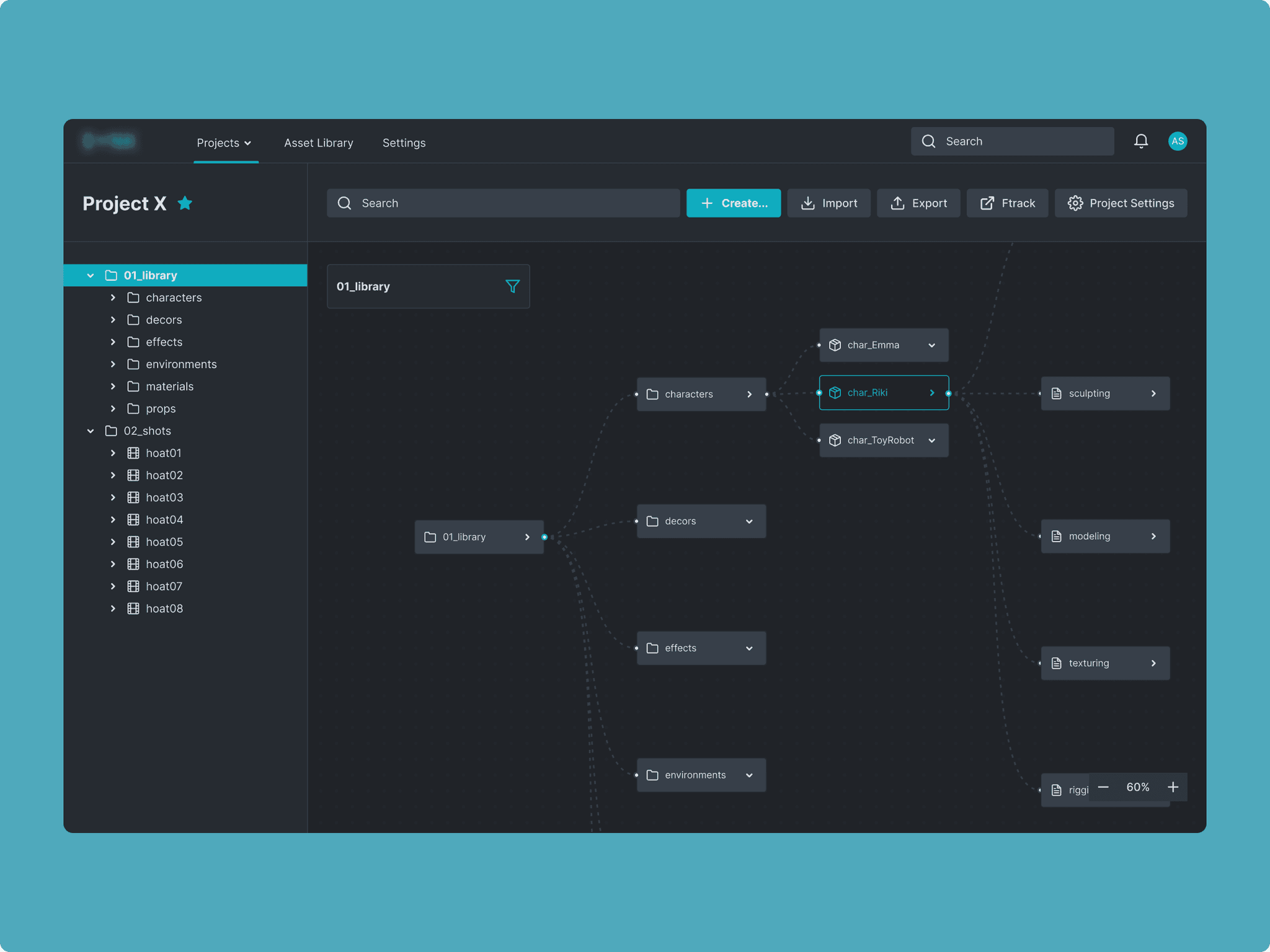Toggle the favorite star next to Project X

pos(185,203)
